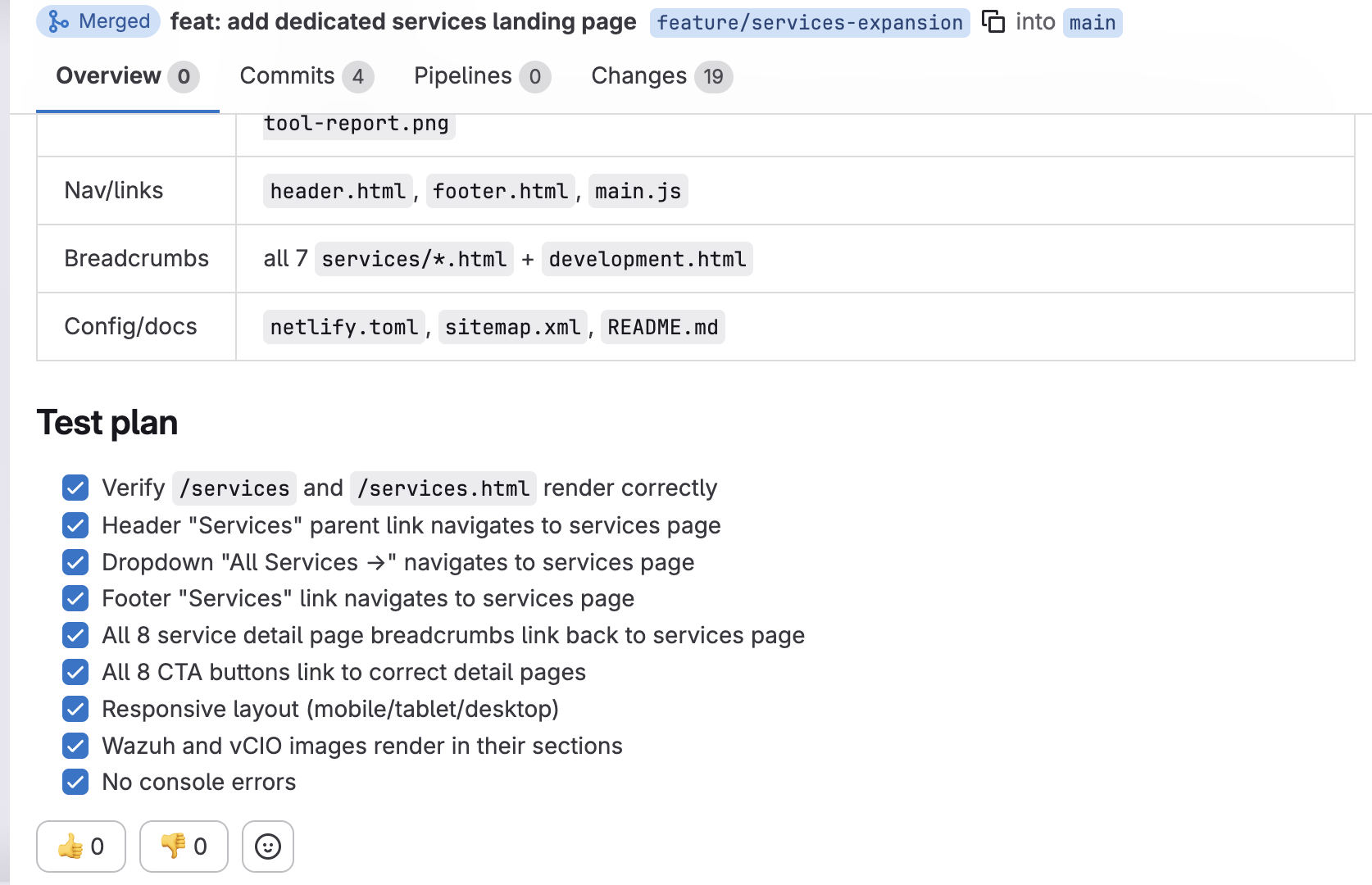The width and height of the screenshot is (1372, 885).
Task: Uncheck the "No console errors" item
Action: coord(75,782)
